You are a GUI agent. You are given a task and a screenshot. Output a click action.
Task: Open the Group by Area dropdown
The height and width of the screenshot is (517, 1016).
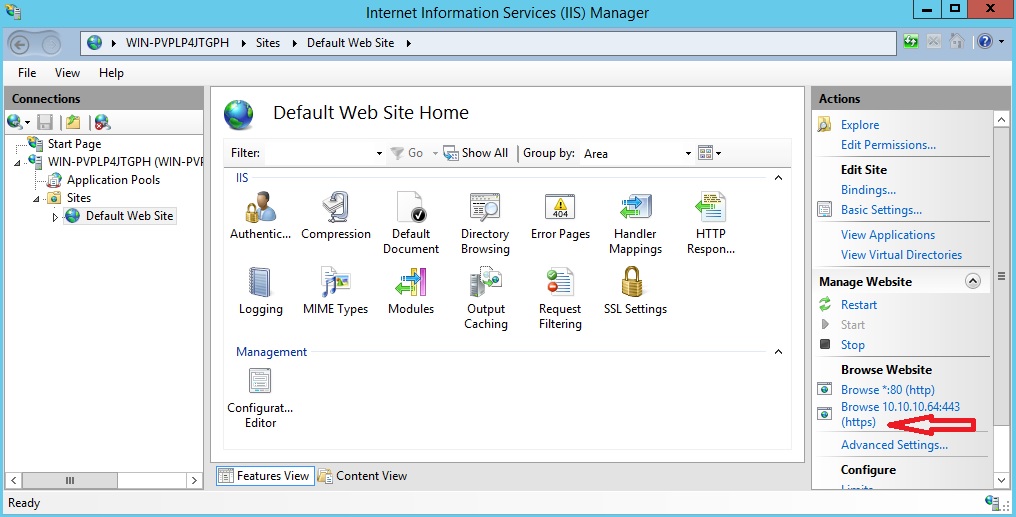pos(636,154)
